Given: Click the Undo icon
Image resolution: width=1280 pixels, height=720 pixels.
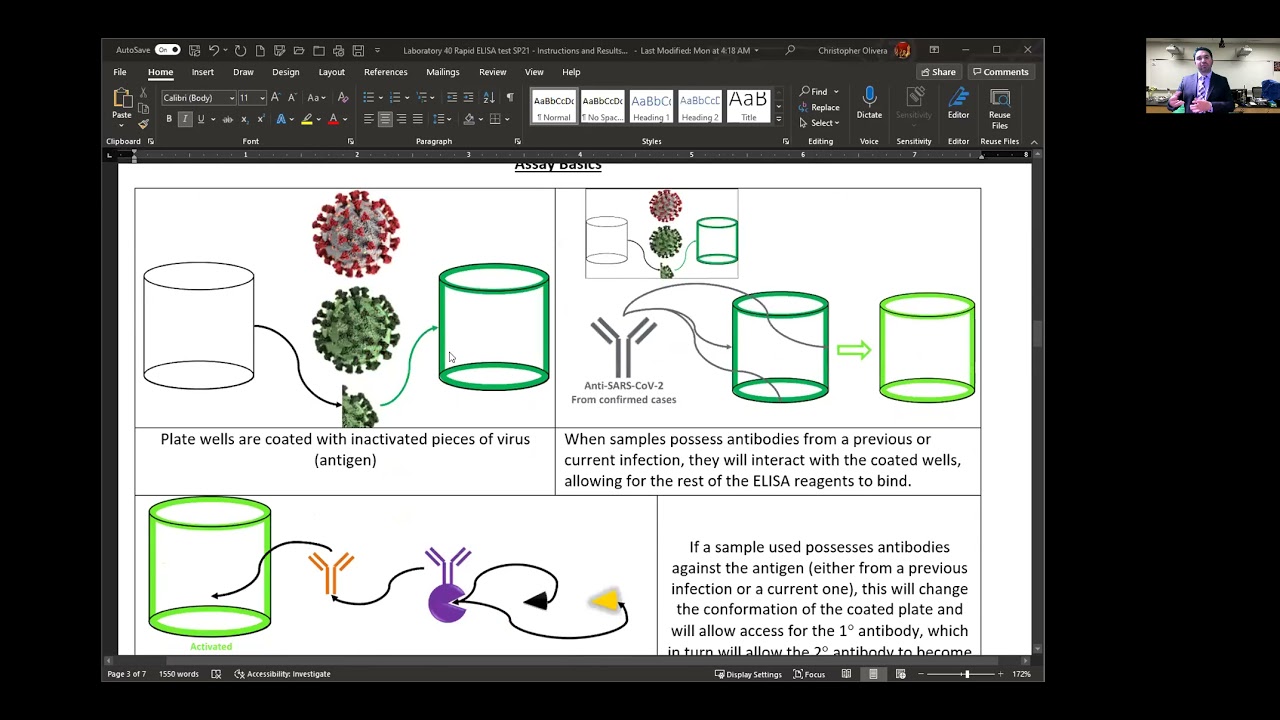Looking at the screenshot, I should point(214,50).
